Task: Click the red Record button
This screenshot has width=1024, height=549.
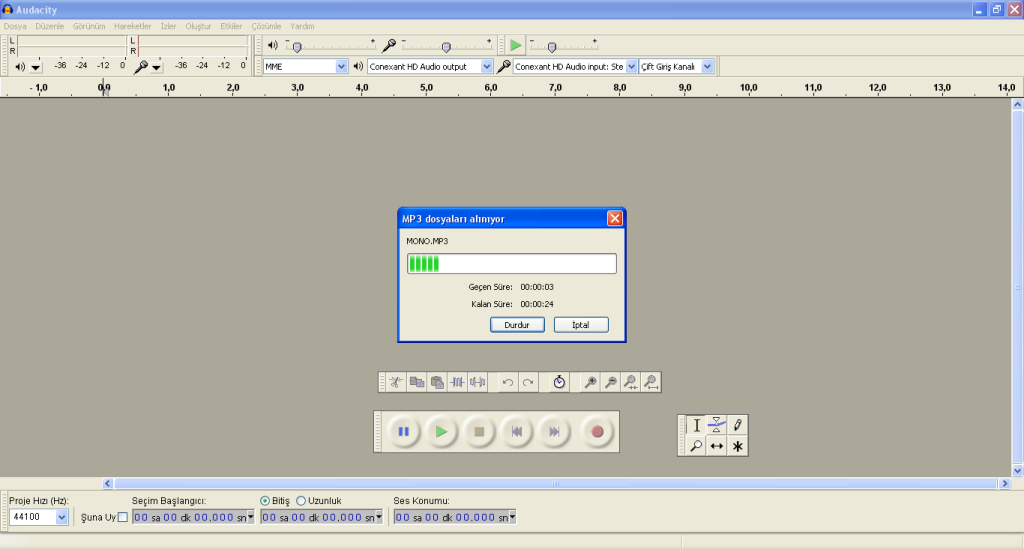Action: (x=597, y=431)
